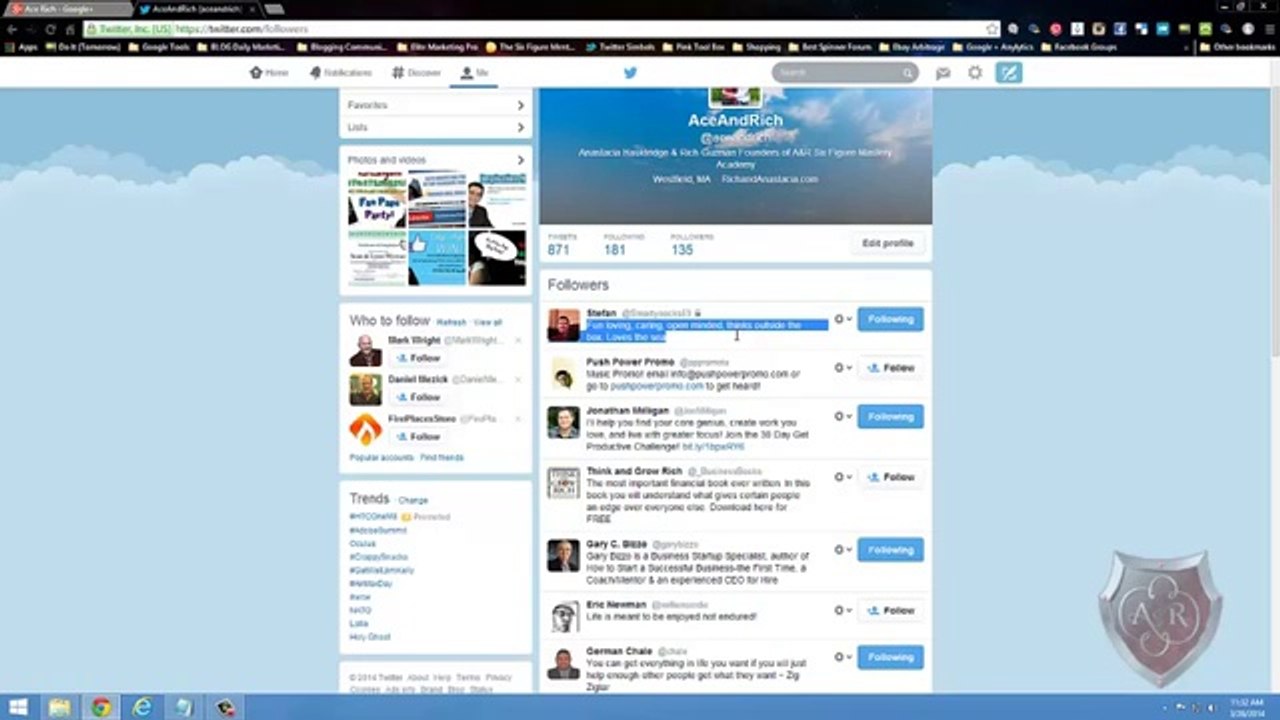Image resolution: width=1280 pixels, height=720 pixels.
Task: Open Apps bookmarks shortcut
Action: pyautogui.click(x=22, y=47)
